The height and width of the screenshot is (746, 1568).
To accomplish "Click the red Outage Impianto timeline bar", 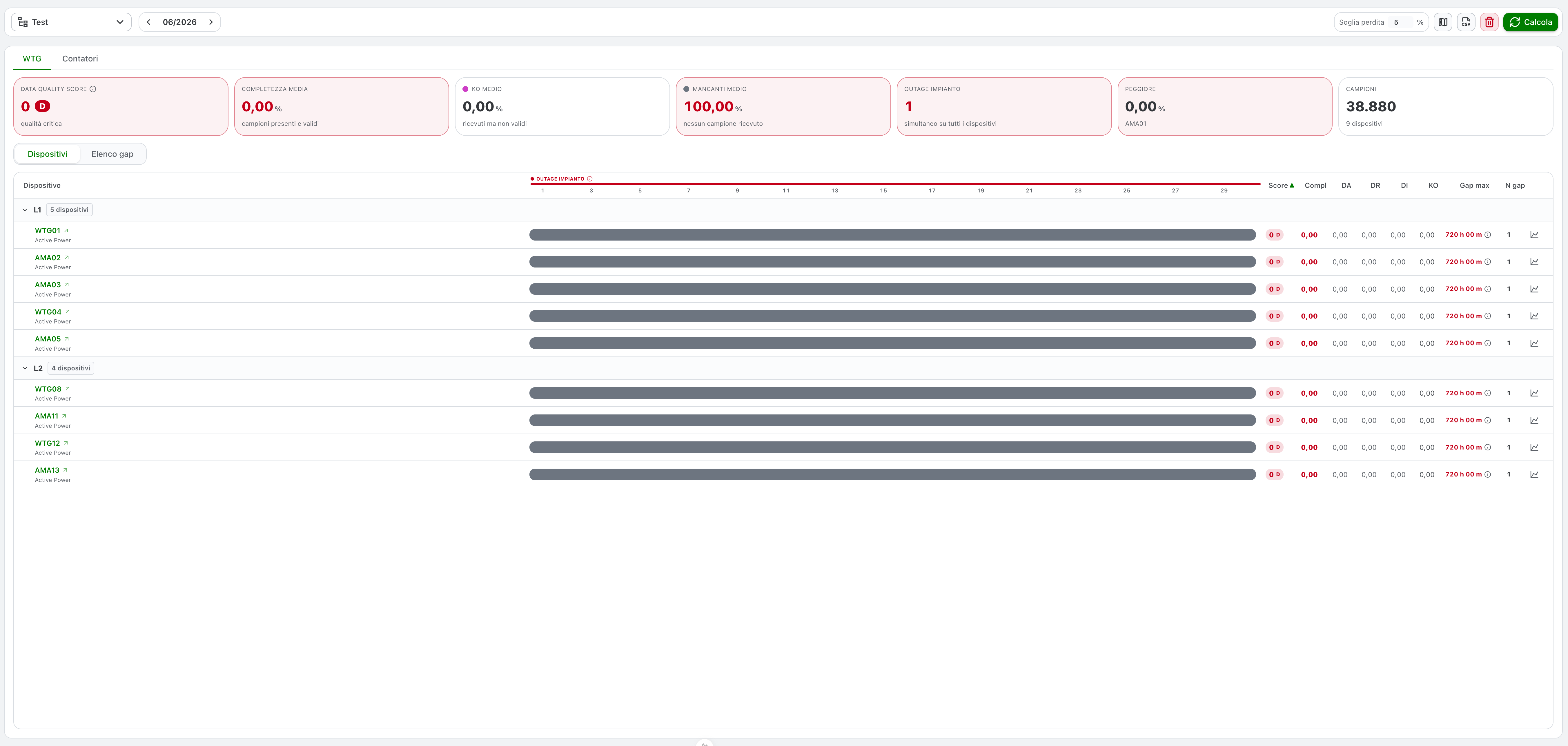I will tap(895, 184).
